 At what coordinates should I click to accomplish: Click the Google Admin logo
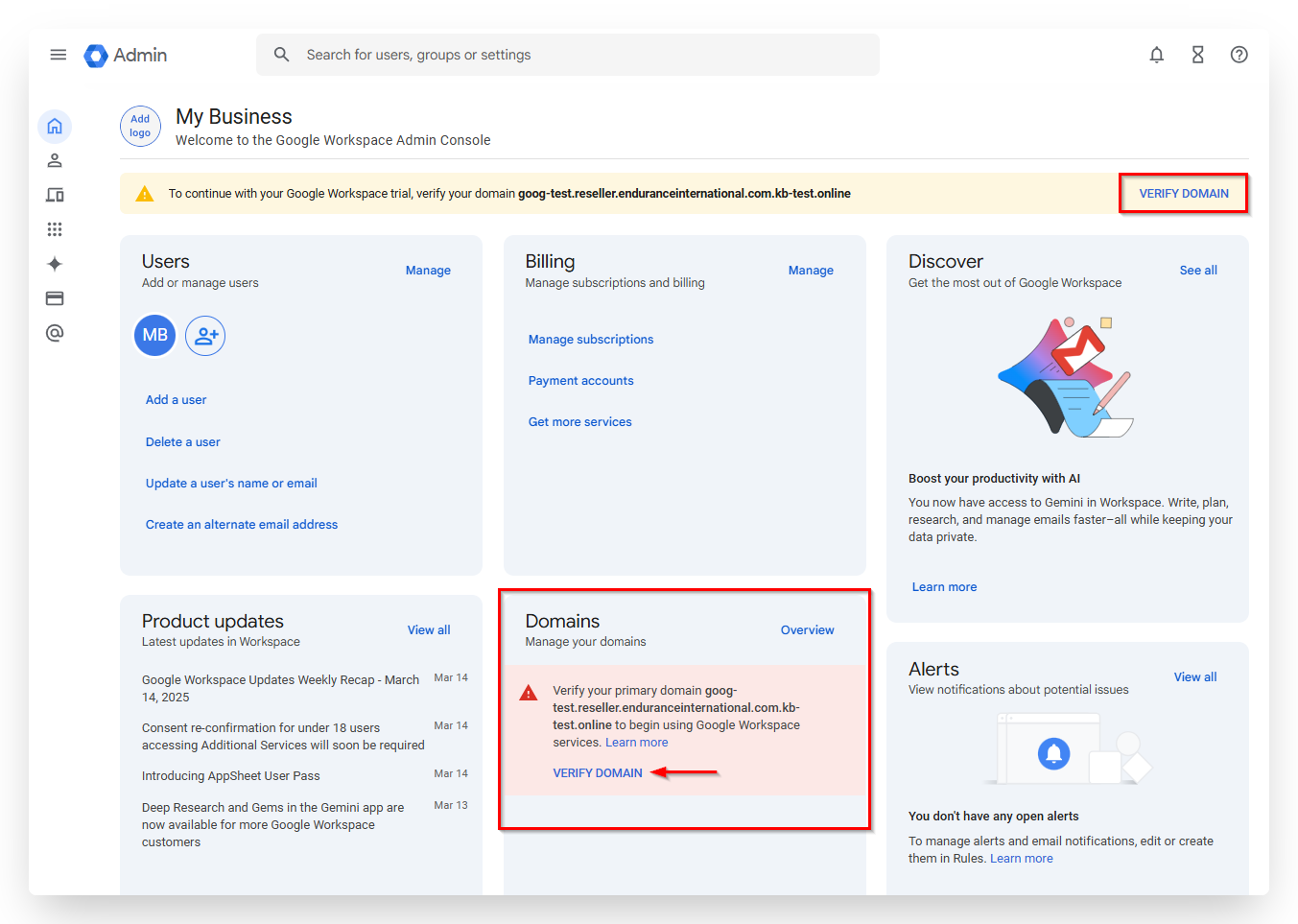pyautogui.click(x=126, y=56)
